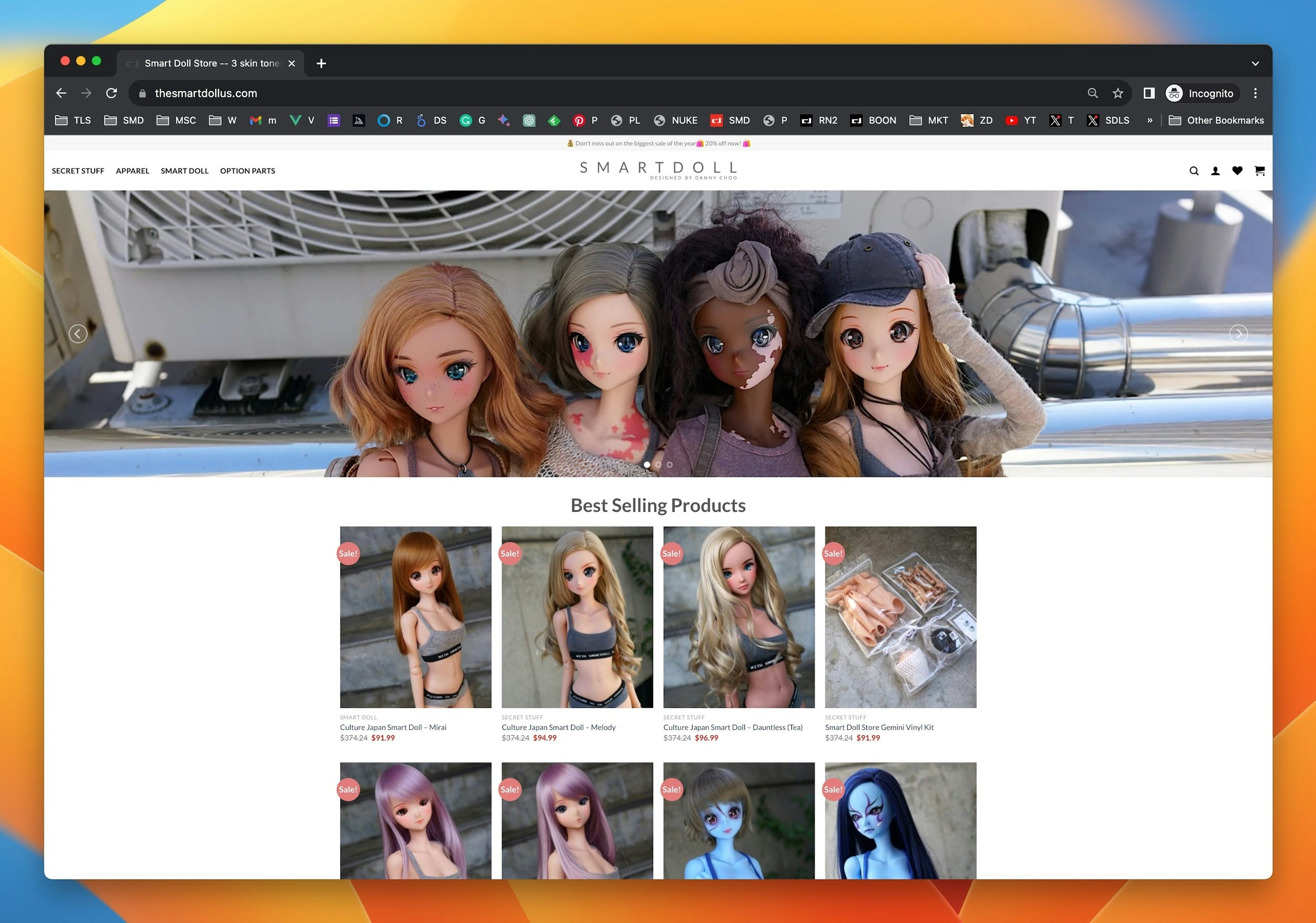The image size is (1316, 923).
Task: Show hidden bookmarks overflow chevron
Action: pos(1149,121)
